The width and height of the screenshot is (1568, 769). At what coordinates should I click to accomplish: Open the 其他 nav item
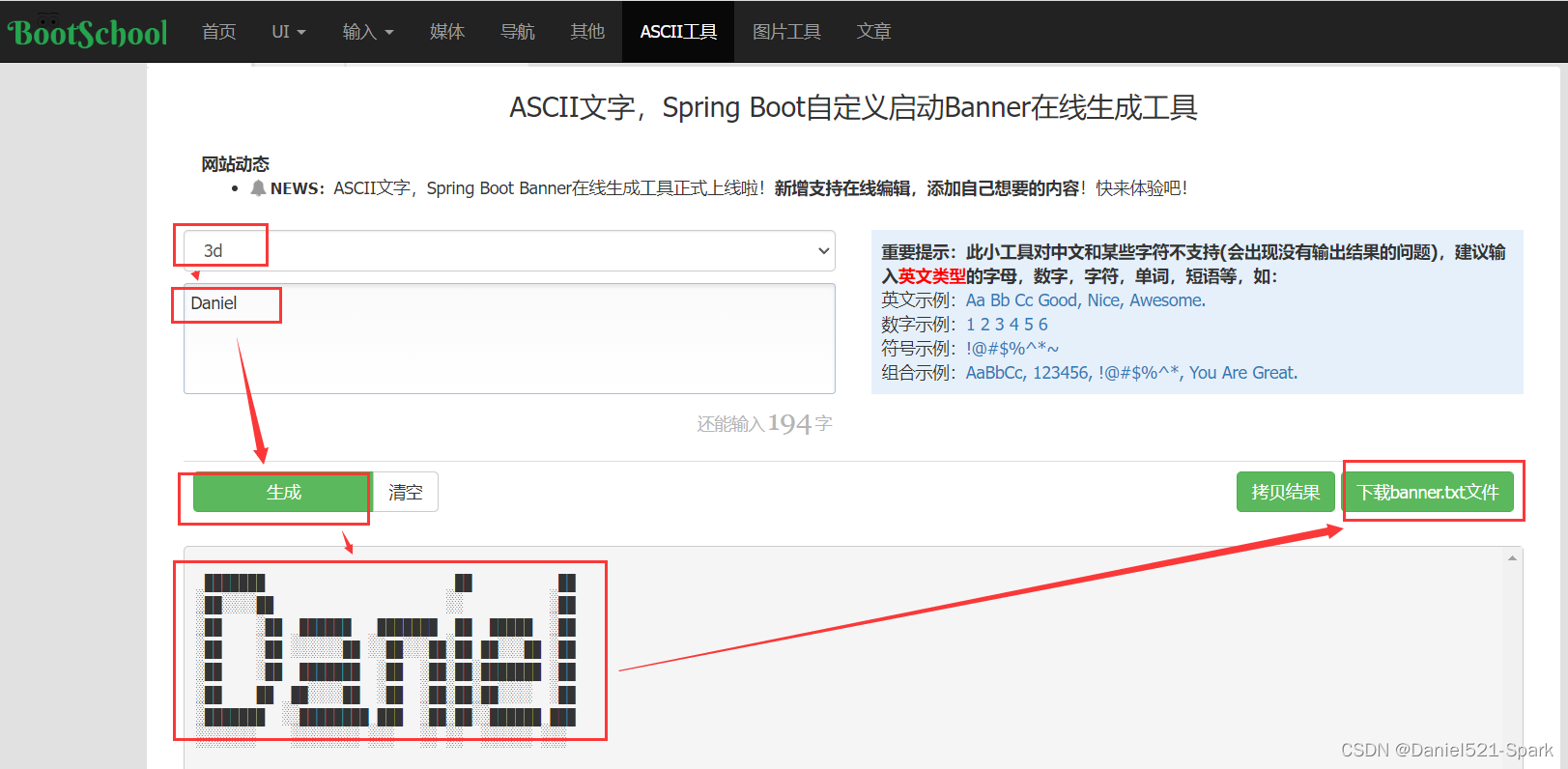pos(587,32)
